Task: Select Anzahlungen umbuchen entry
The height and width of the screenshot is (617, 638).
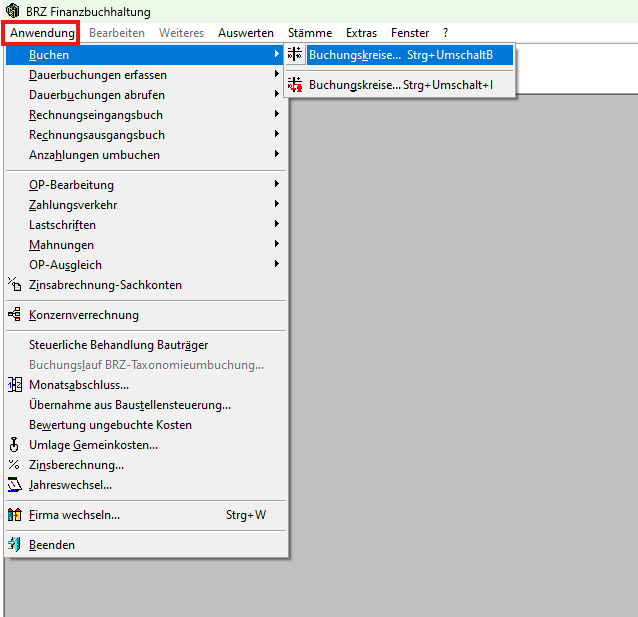Action: tap(146, 155)
